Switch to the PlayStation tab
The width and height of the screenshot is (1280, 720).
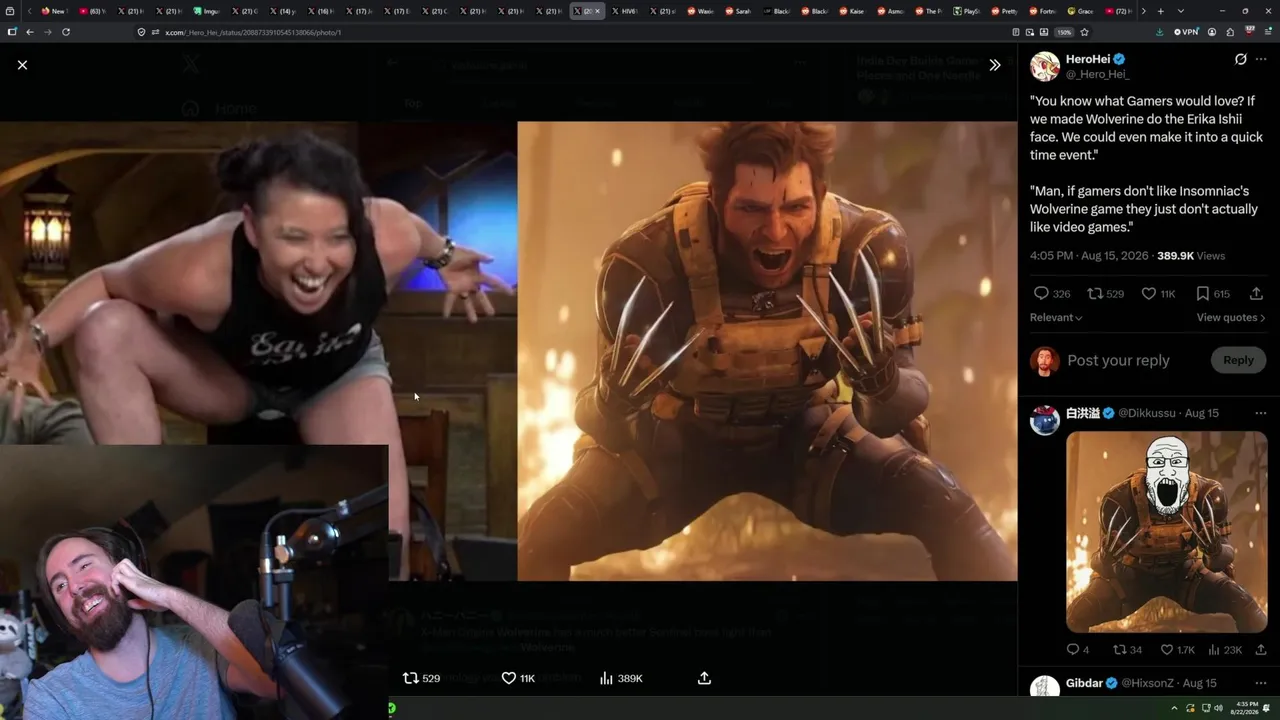click(967, 11)
